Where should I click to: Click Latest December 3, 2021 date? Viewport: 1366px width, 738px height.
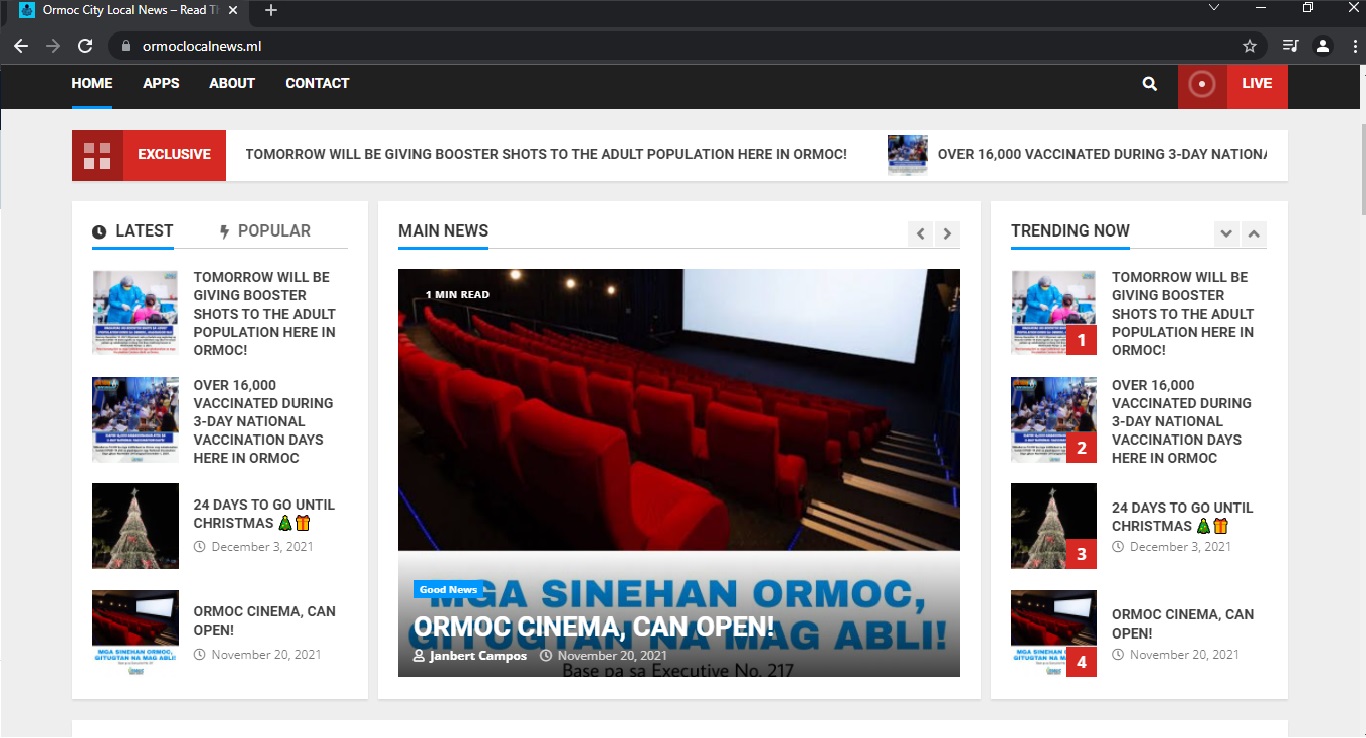tap(254, 547)
